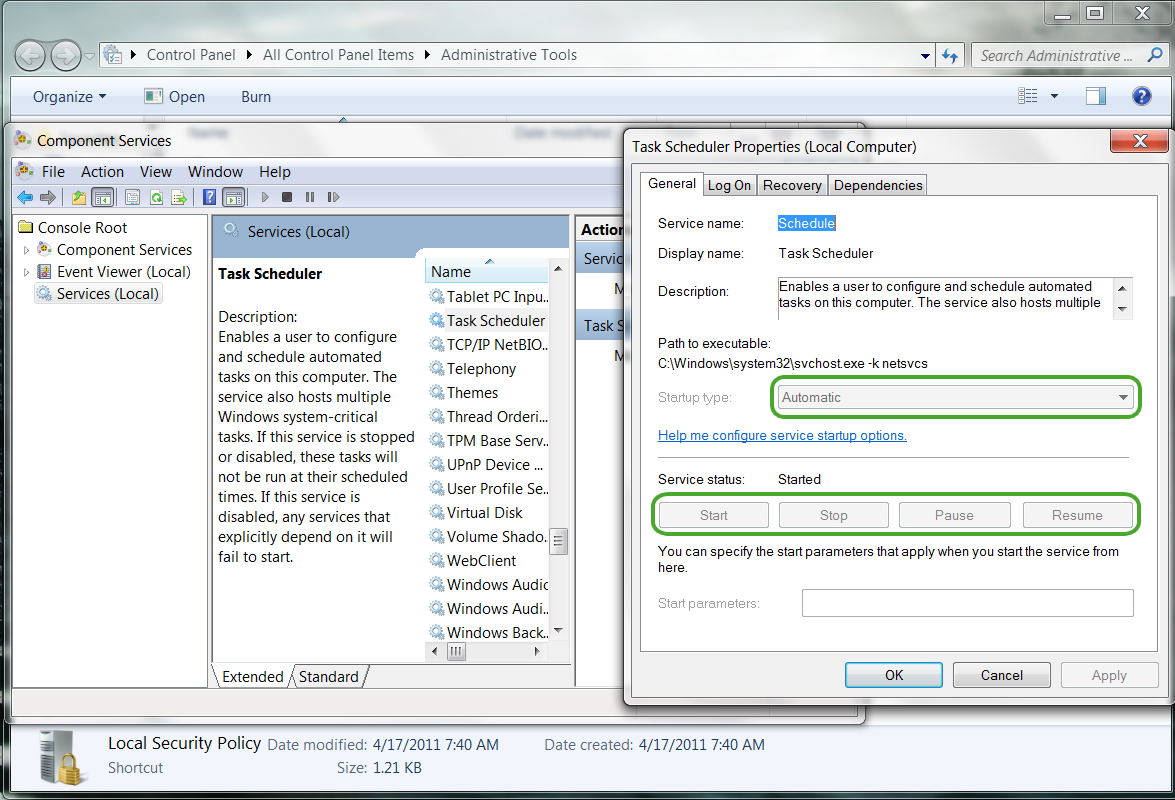Switch to the Log On tab
Image resolution: width=1175 pixels, height=800 pixels.
pos(729,185)
